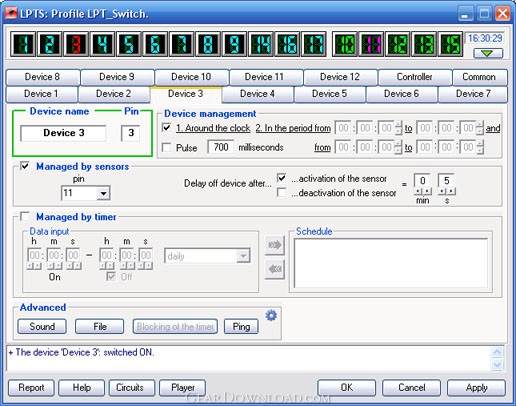The width and height of the screenshot is (516, 406).
Task: Click the seconds delay stepper arrows
Action: tap(447, 192)
